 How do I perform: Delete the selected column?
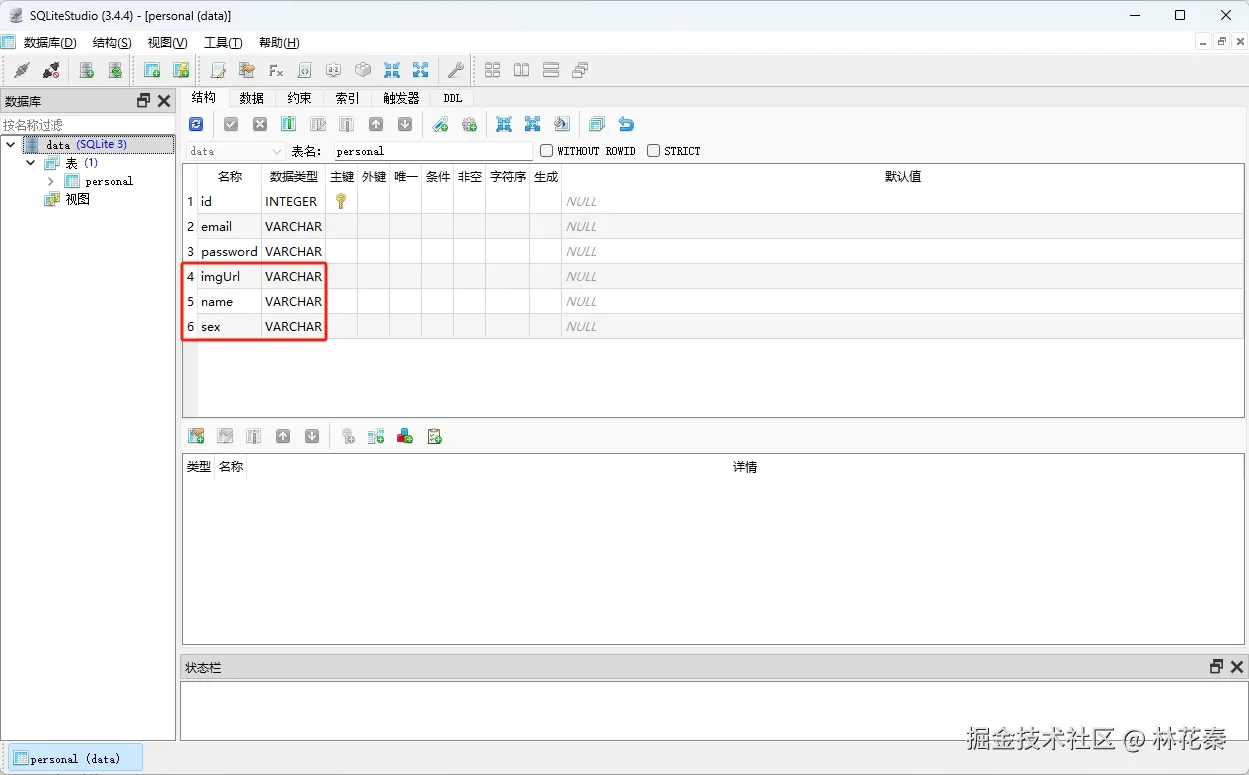(346, 124)
